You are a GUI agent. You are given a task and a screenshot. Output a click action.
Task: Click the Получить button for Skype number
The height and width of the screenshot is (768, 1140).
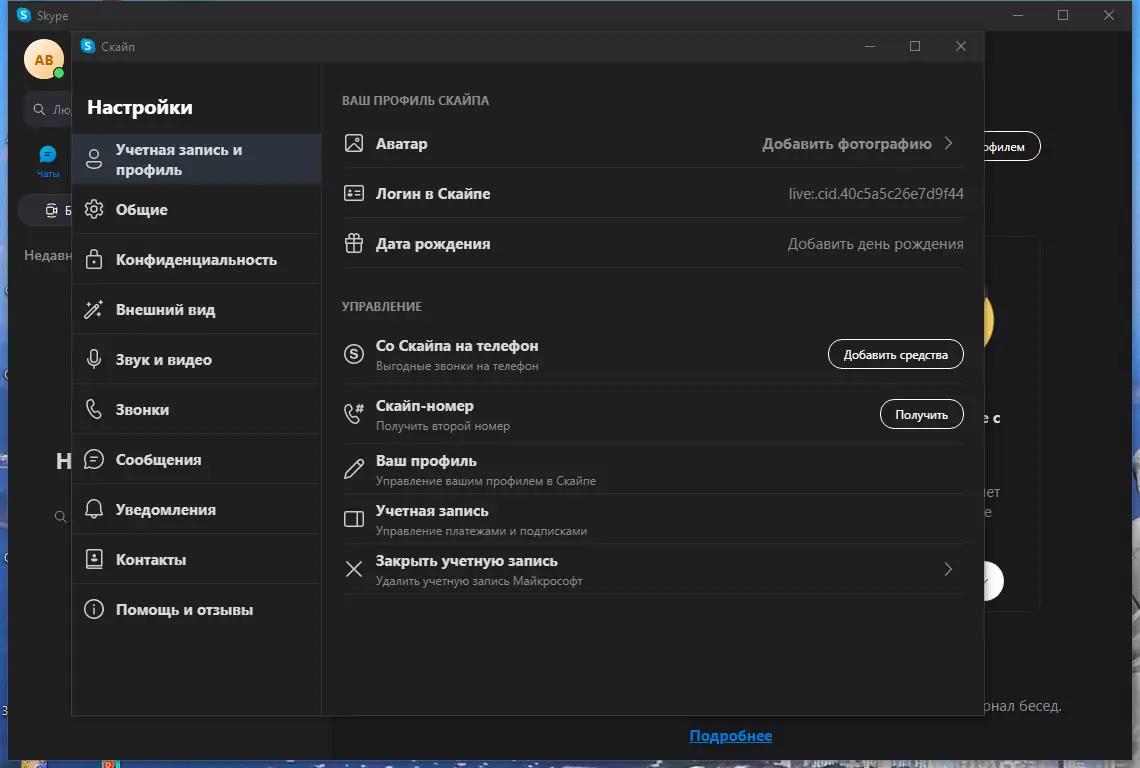[x=921, y=414]
